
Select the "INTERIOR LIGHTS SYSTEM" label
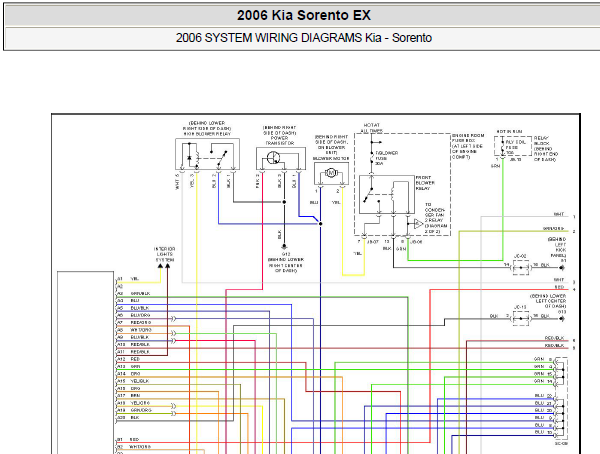pos(165,255)
